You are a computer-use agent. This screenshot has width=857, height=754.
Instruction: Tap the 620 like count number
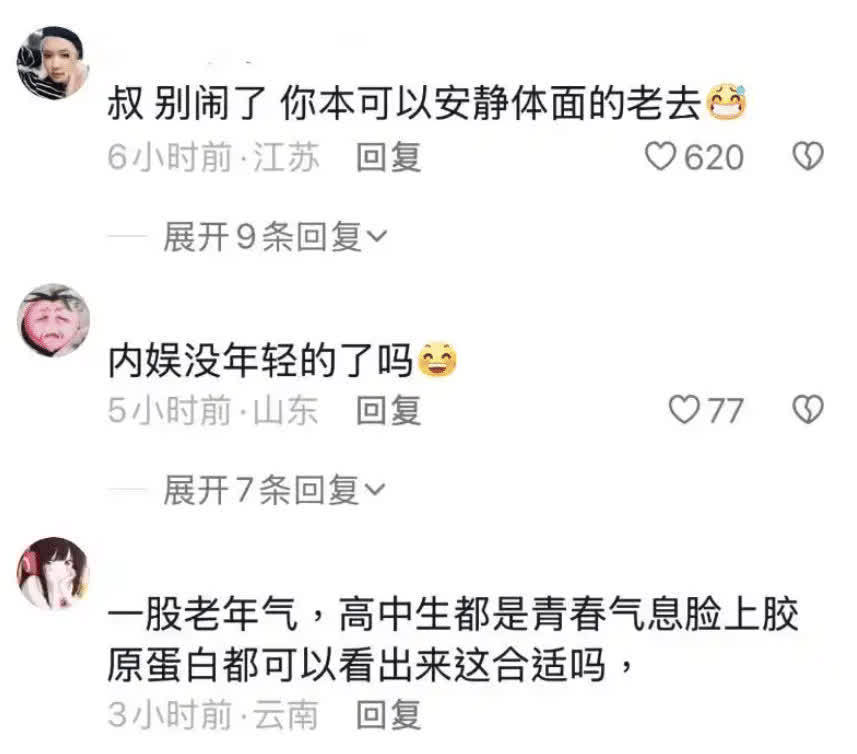[x=714, y=158]
